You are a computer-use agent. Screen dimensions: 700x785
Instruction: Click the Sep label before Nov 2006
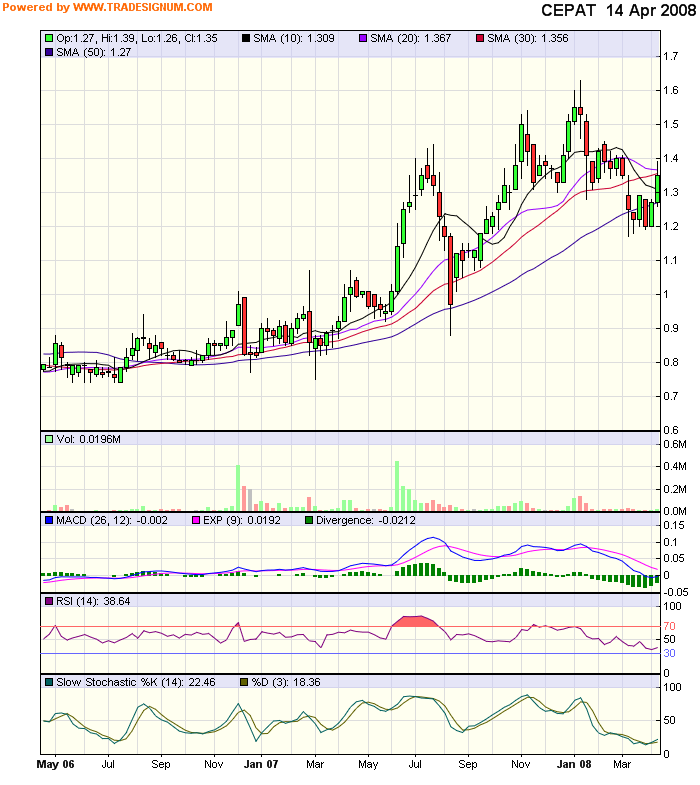[161, 764]
